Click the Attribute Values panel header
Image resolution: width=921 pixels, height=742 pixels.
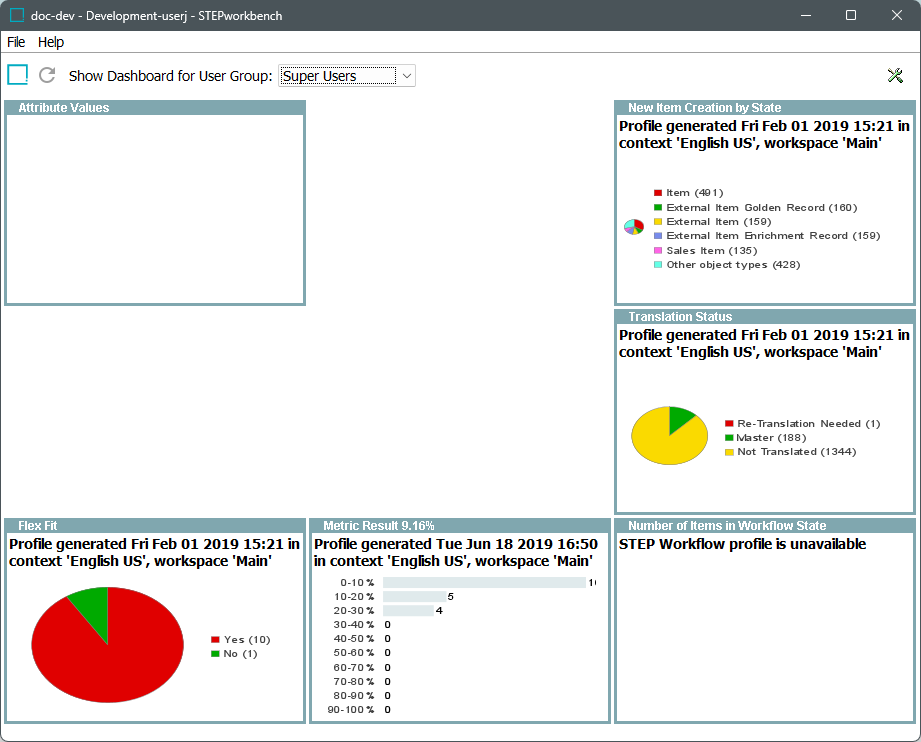click(64, 108)
